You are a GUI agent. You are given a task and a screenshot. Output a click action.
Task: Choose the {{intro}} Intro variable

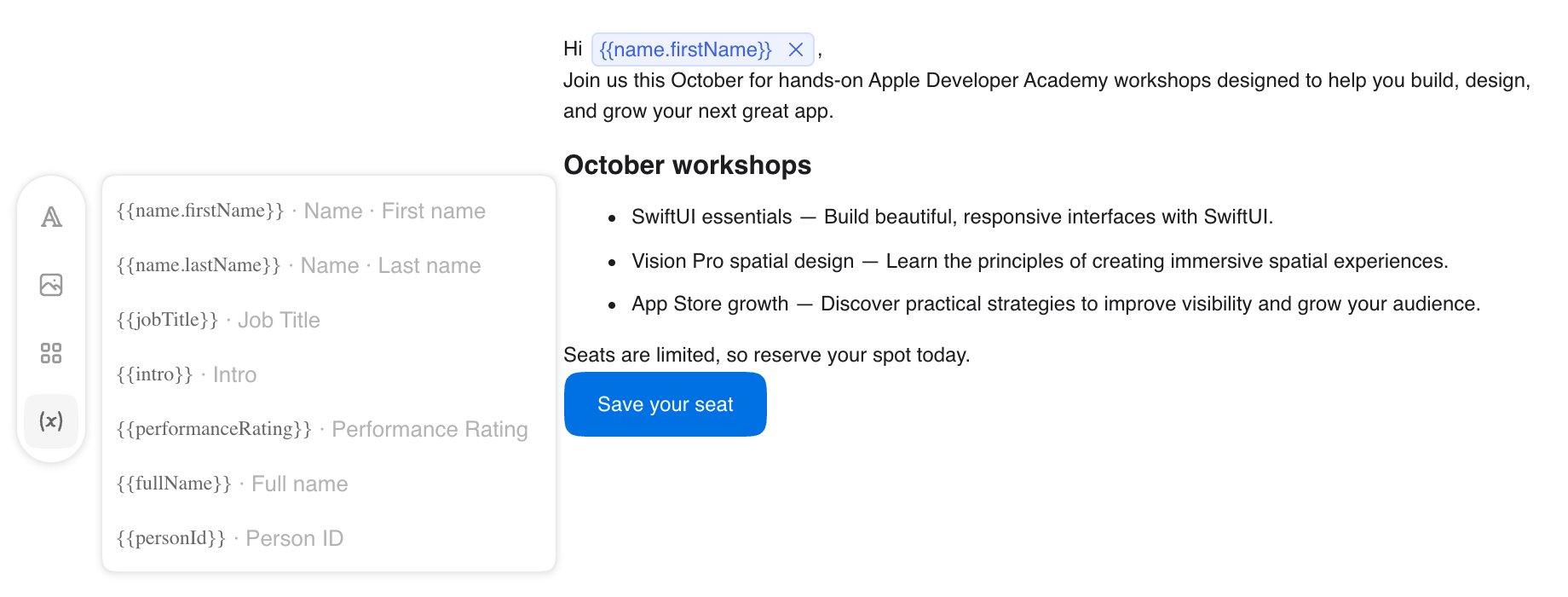(x=329, y=374)
